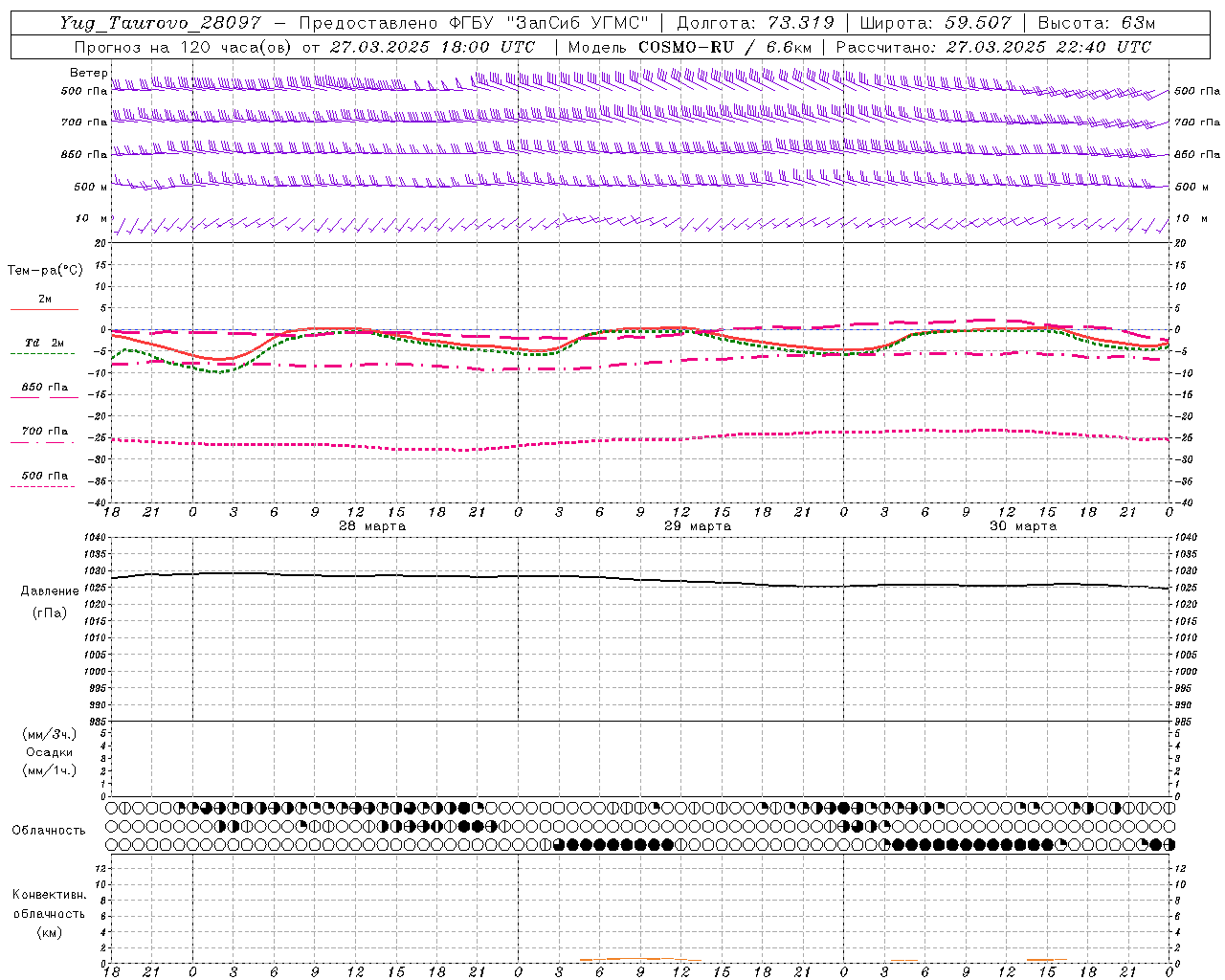Screen dimensions: 1225x980
Task: Click the (гПа) unit label under Давление
Action: click(x=50, y=612)
